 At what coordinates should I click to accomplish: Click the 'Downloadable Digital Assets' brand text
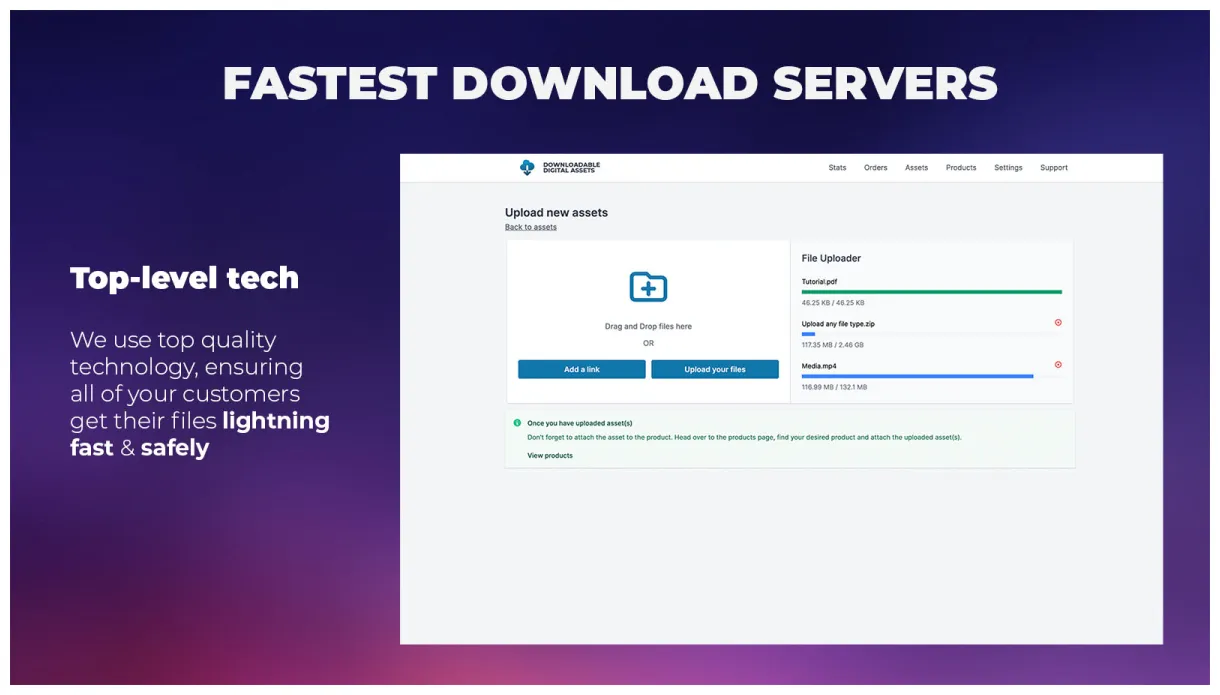[571, 168]
